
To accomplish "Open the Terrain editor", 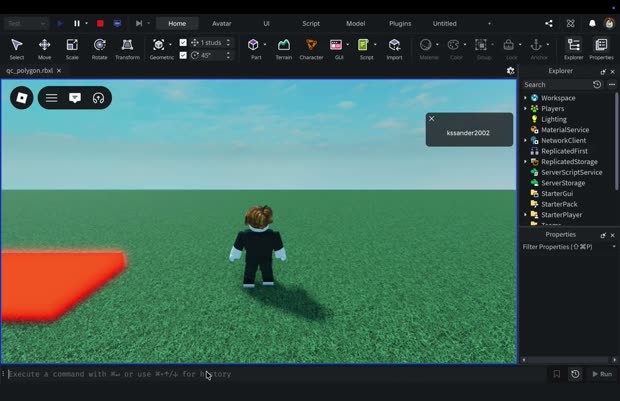I will tap(284, 49).
